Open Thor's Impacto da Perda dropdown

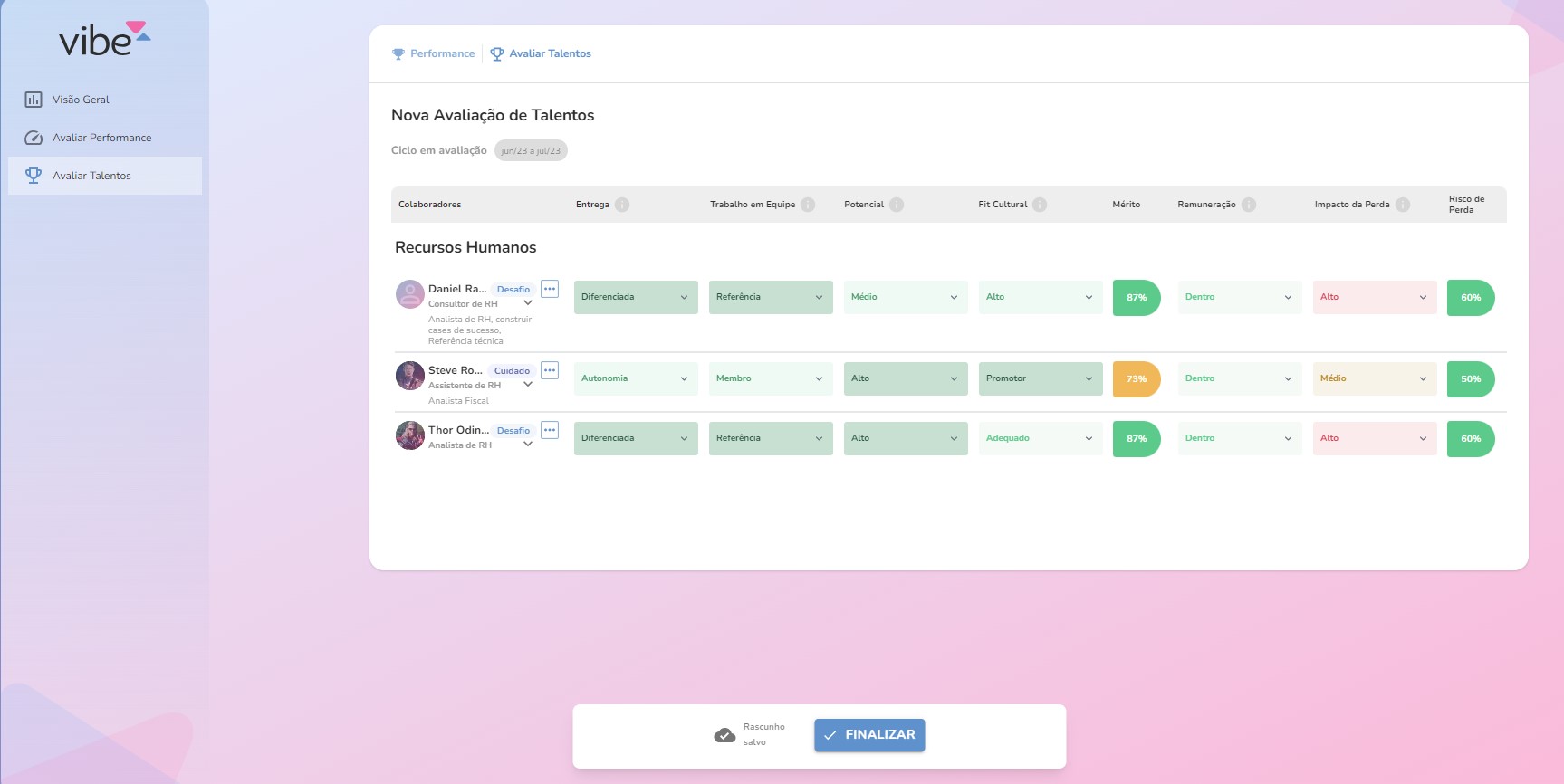[x=1374, y=438]
